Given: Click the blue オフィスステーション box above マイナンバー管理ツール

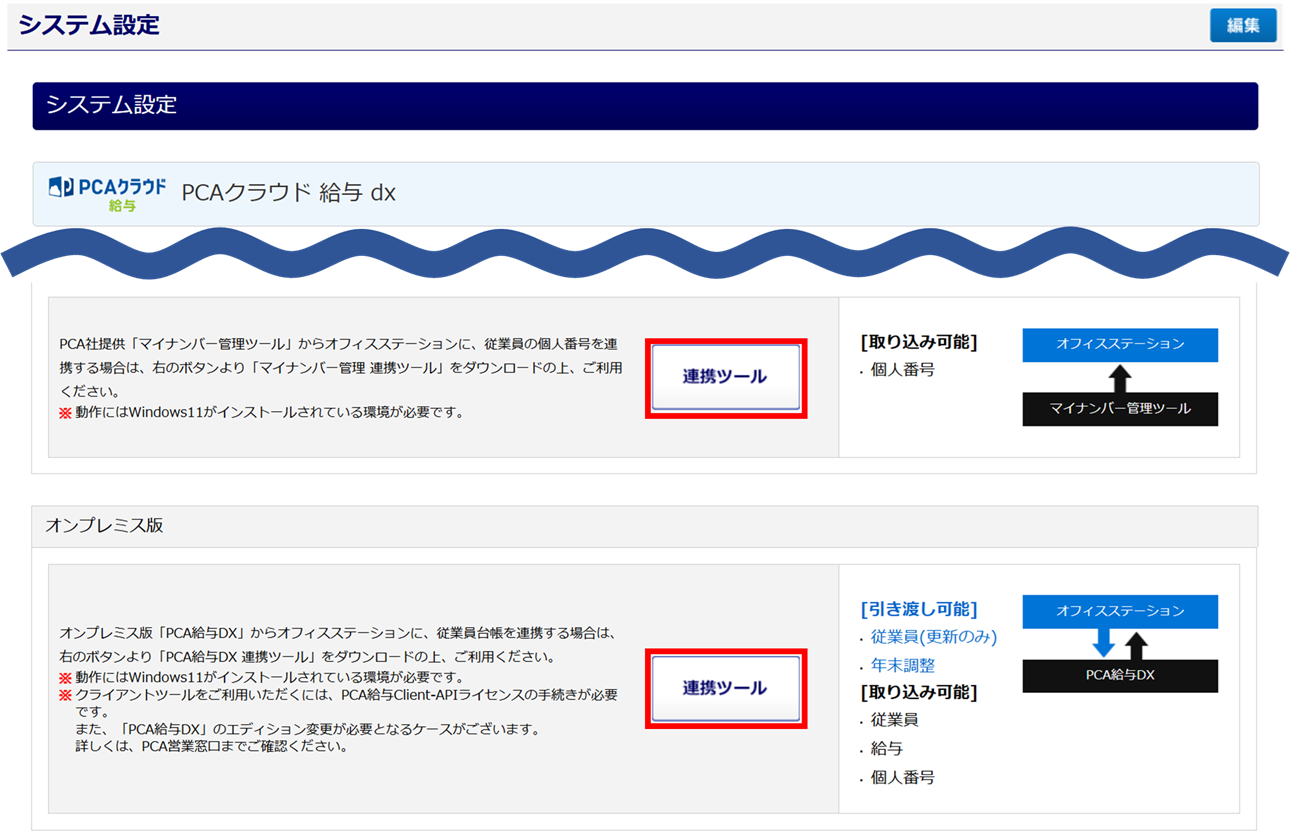Looking at the screenshot, I should [x=1120, y=345].
